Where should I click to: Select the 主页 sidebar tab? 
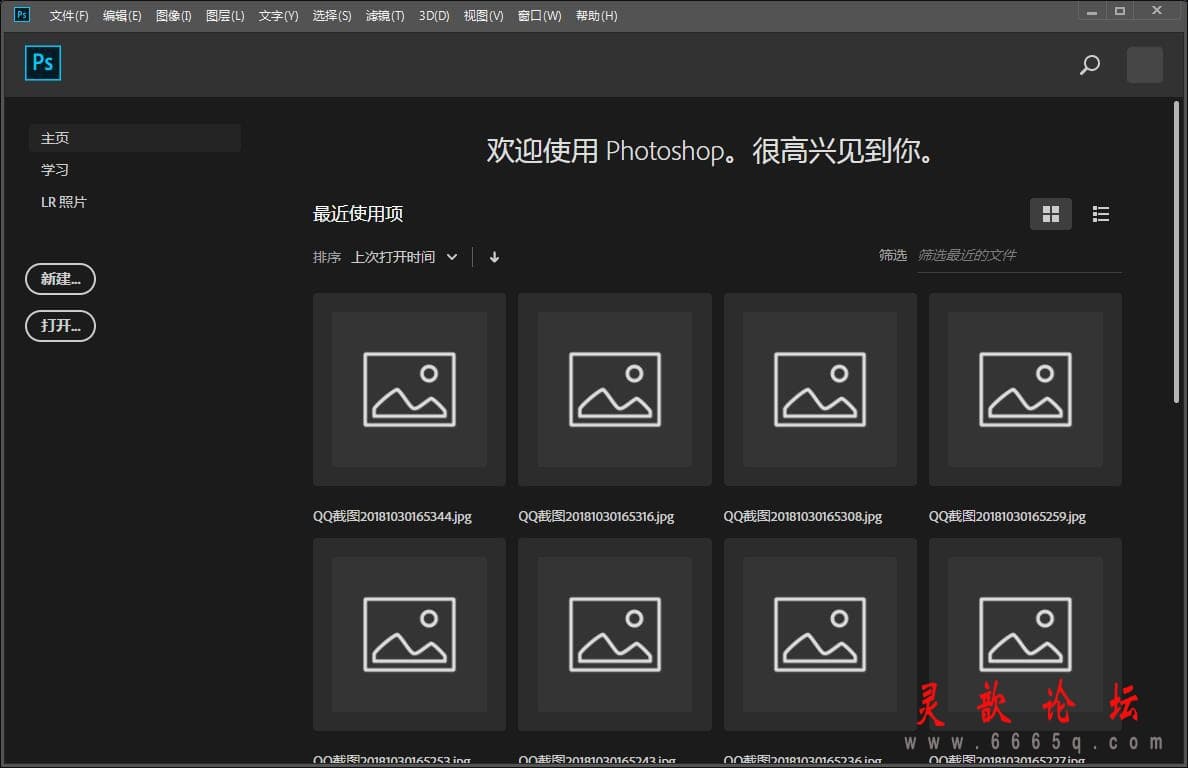135,138
